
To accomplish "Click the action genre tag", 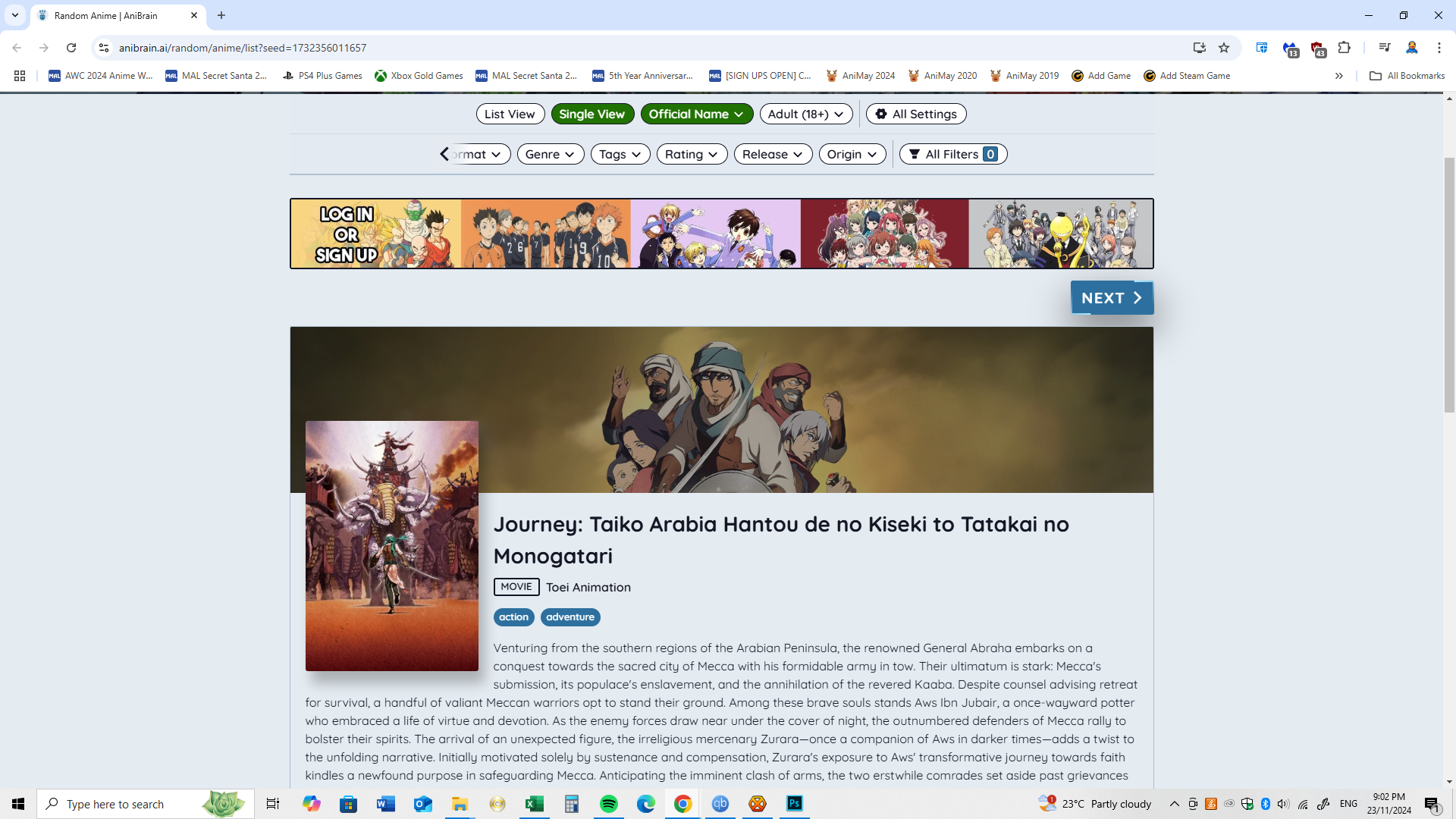I will click(x=513, y=617).
